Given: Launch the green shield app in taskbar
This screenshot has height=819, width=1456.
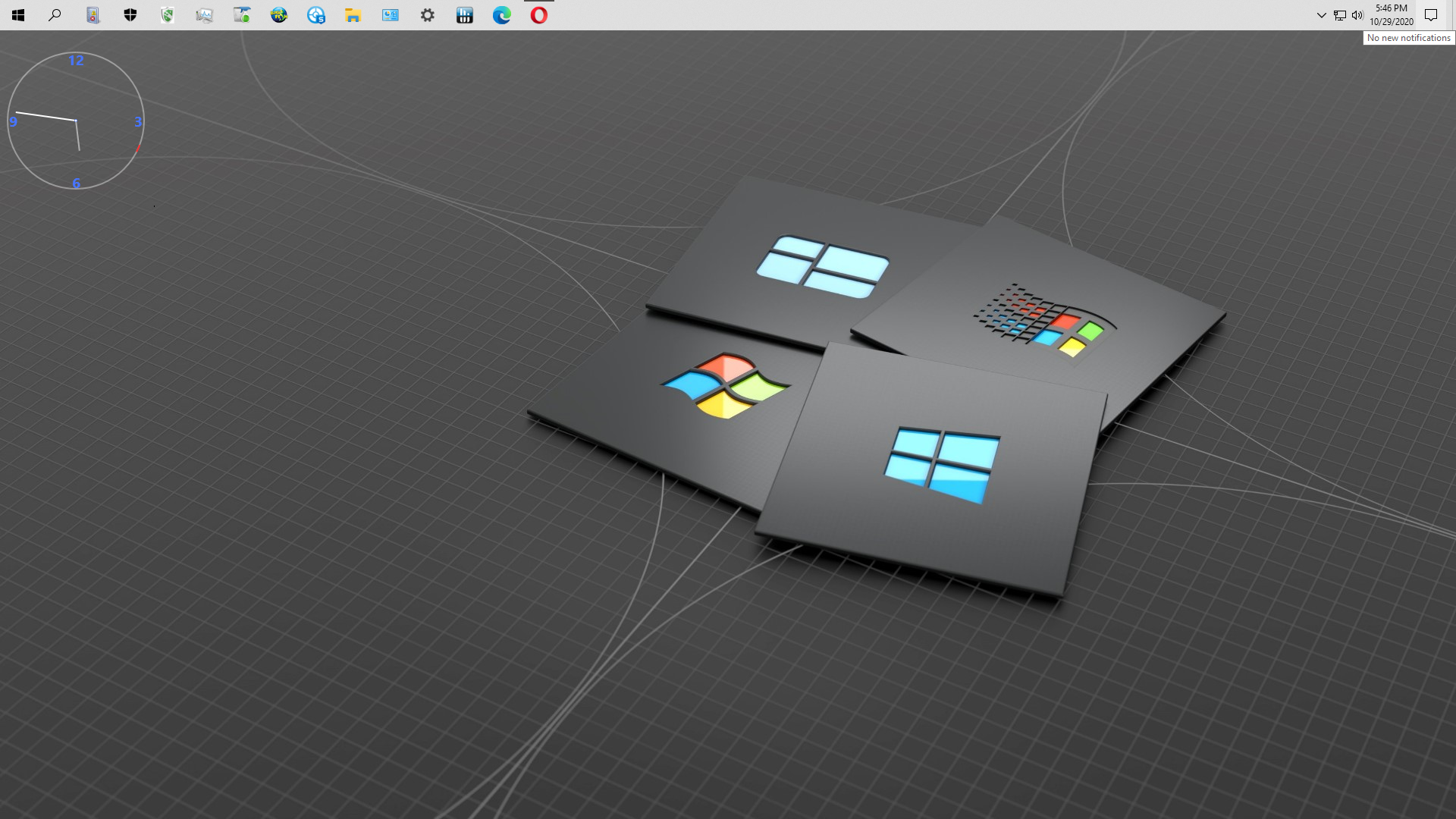Looking at the screenshot, I should tap(168, 15).
